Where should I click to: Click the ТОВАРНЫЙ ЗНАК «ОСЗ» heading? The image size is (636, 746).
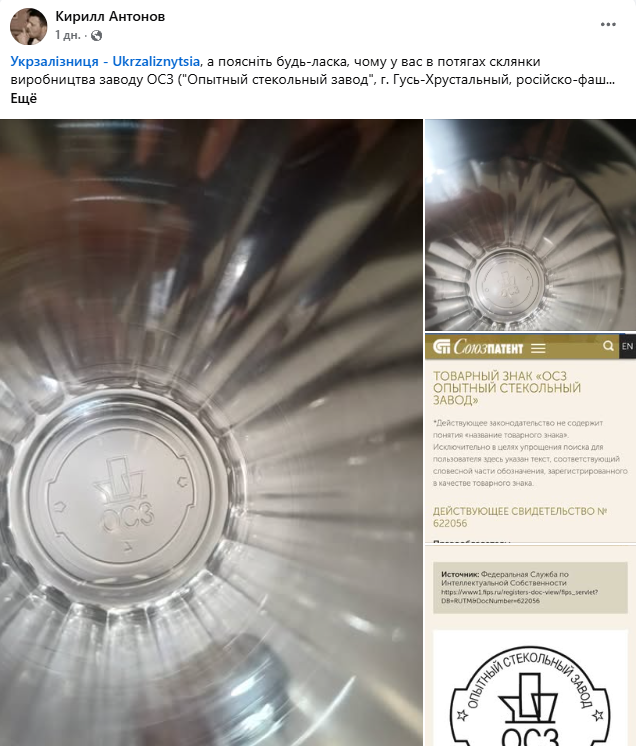click(x=507, y=388)
